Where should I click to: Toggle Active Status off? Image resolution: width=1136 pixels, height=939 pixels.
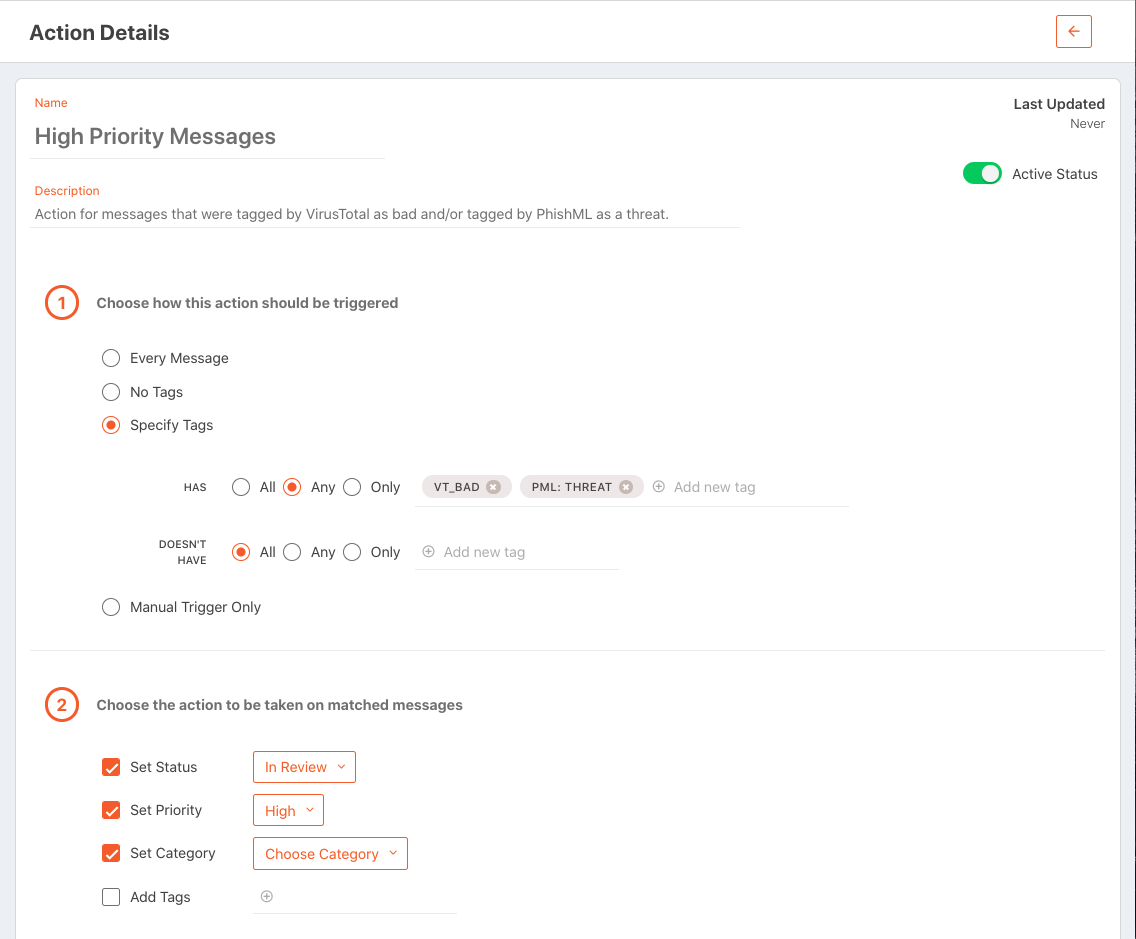coord(982,173)
